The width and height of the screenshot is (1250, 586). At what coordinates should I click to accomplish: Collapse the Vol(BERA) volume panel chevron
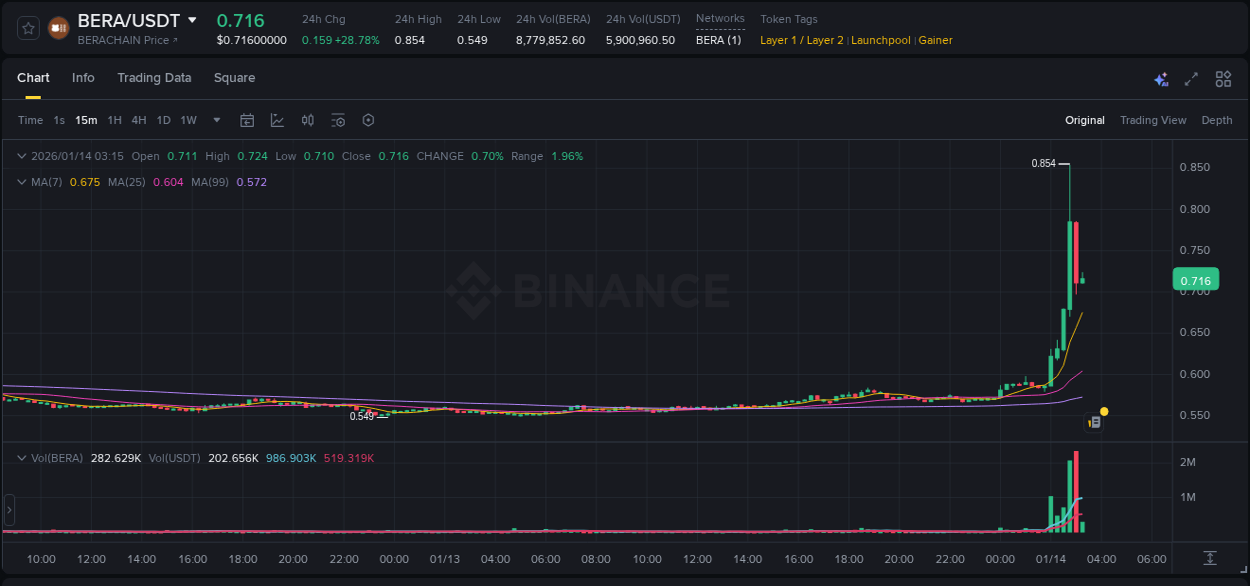[x=20, y=457]
